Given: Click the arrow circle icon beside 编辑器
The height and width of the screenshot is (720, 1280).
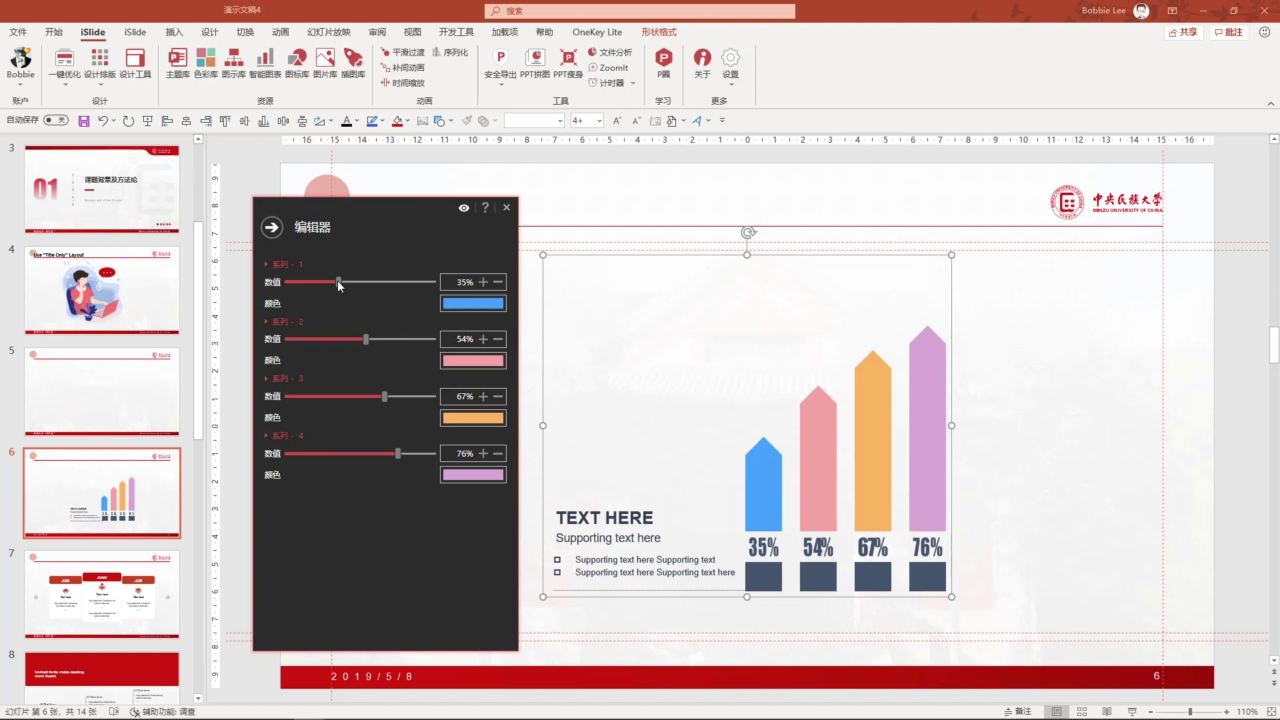Looking at the screenshot, I should click(x=272, y=227).
